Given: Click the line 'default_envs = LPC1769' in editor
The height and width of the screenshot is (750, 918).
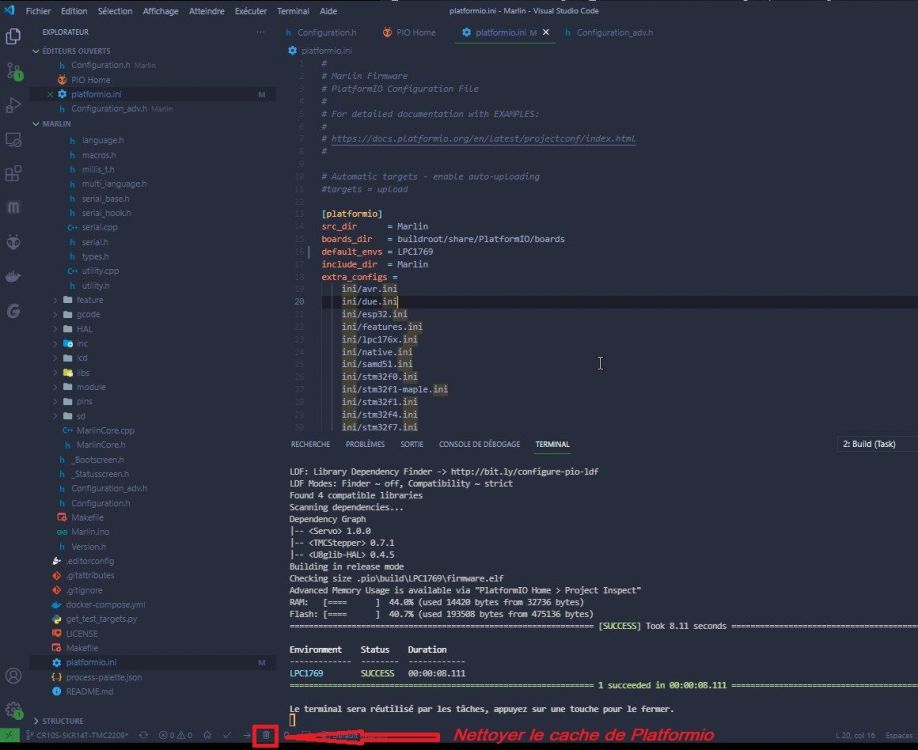Looking at the screenshot, I should (x=377, y=252).
